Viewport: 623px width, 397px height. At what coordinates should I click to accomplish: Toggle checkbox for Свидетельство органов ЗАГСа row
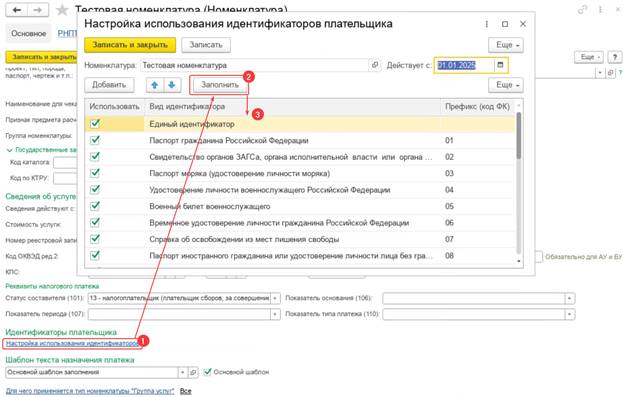95,157
